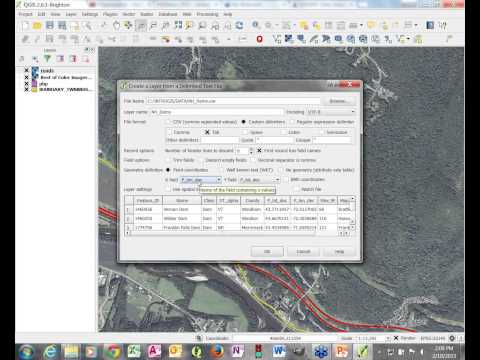Click Cancel in the delimited text dialog
This screenshot has height=360, width=480.
[x=303, y=251]
